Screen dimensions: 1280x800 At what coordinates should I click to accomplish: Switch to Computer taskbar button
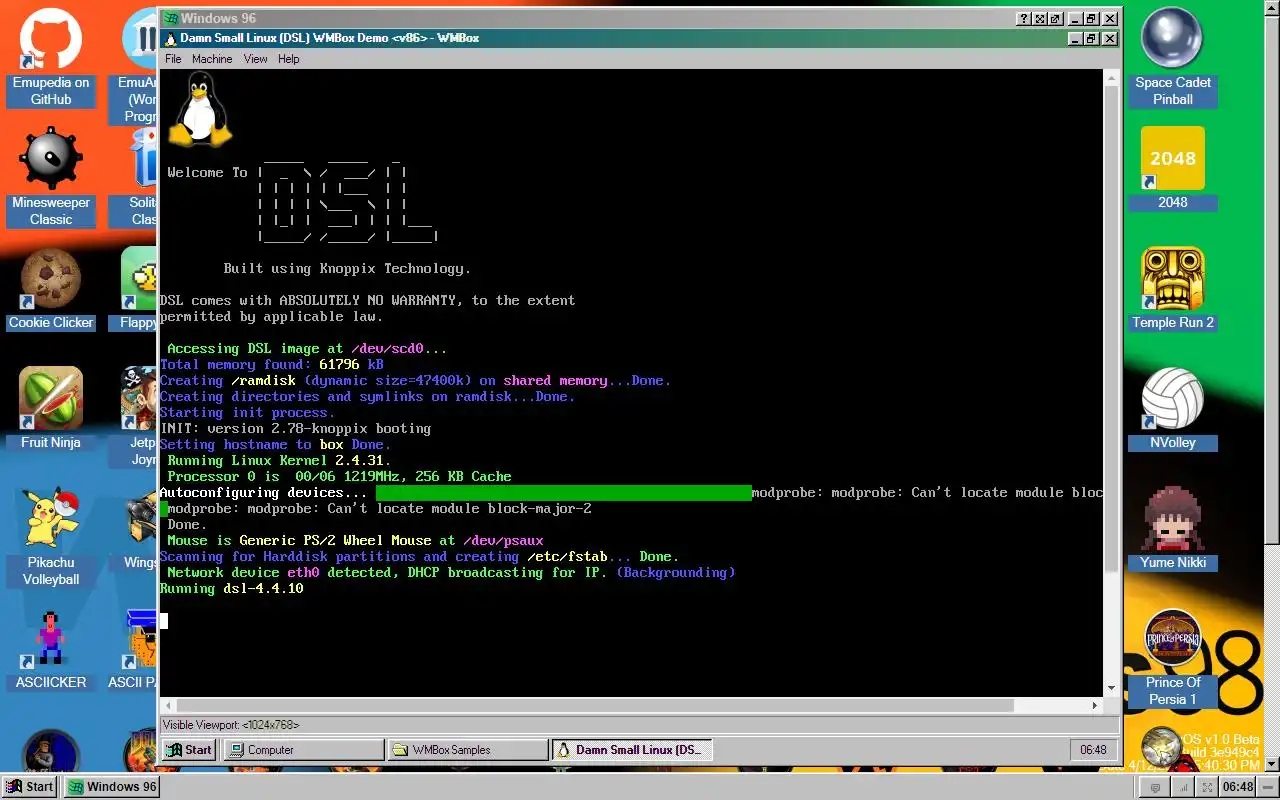click(303, 750)
